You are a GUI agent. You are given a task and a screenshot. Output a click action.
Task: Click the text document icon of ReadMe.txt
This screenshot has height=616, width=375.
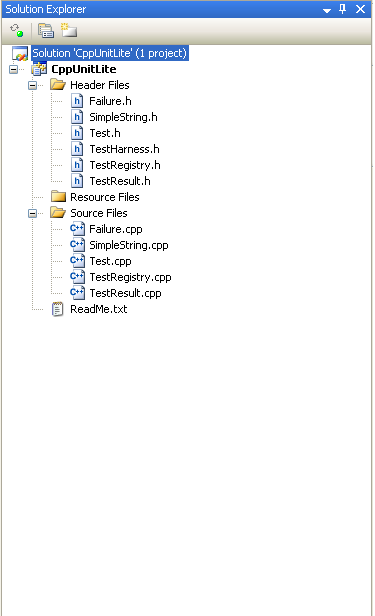[57, 309]
